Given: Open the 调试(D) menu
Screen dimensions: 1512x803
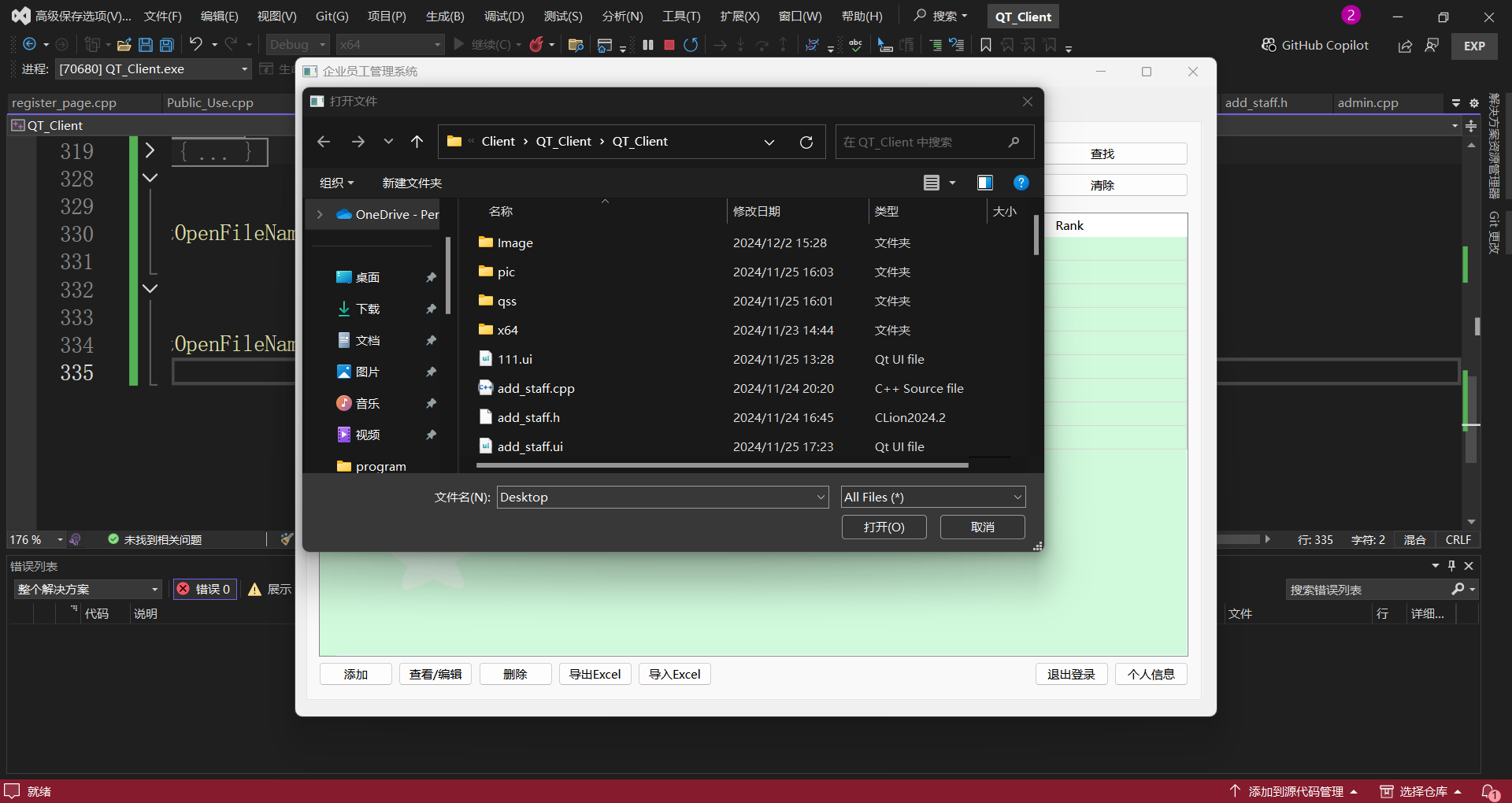Looking at the screenshot, I should [x=504, y=16].
